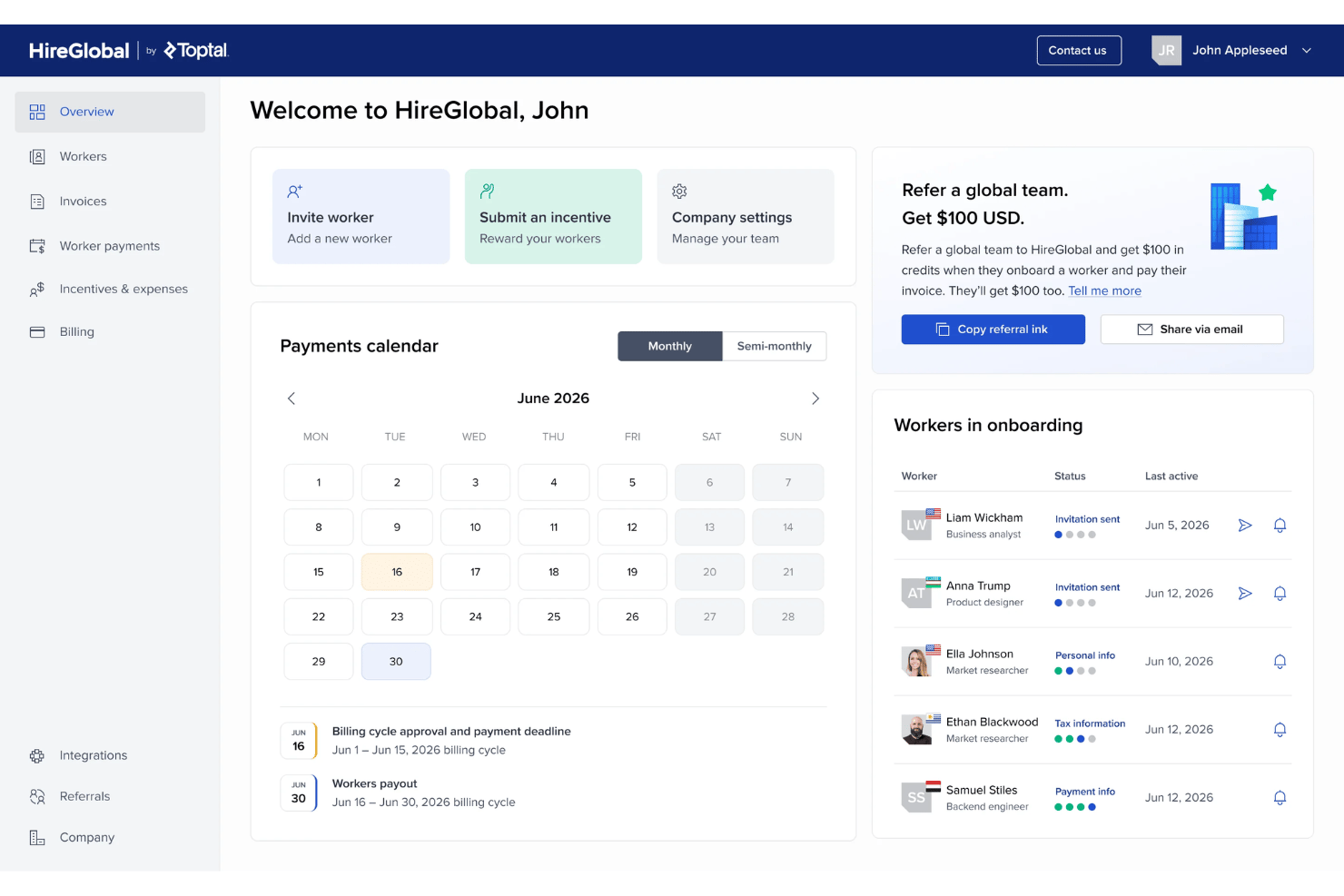This screenshot has height=896, width=1344.
Task: Click Ethan Blackwood's Tax information progress dots
Action: point(1075,739)
